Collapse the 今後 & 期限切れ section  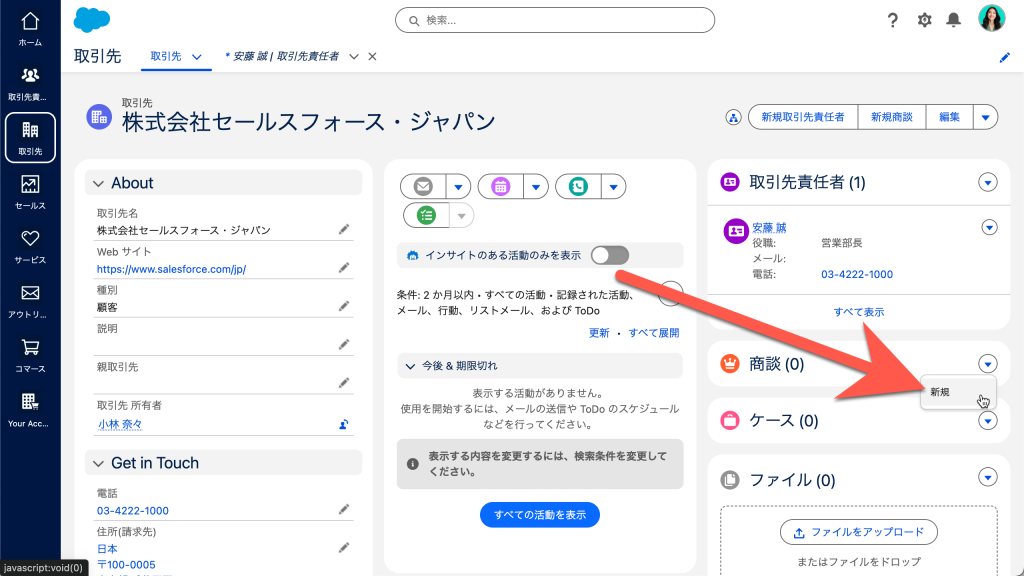(x=410, y=366)
